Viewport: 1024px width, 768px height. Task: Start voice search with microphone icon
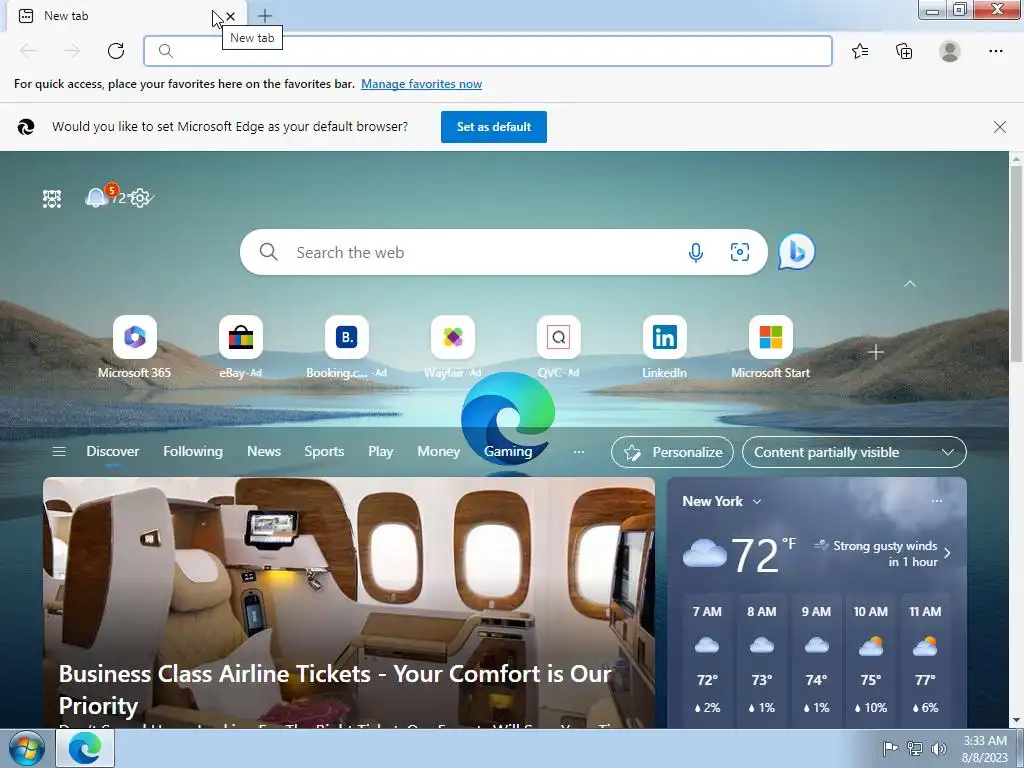click(696, 252)
